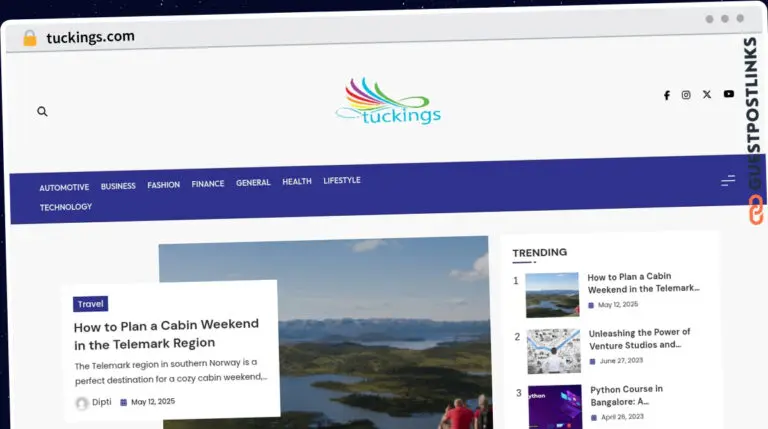The image size is (768, 429).
Task: Open trending Venture Studios article link
Action: 638,338
